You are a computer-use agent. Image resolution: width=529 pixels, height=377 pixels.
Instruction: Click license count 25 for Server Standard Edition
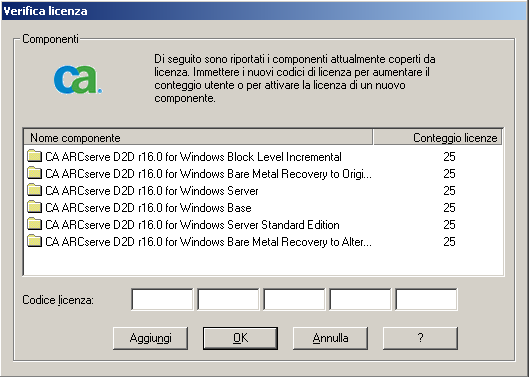click(x=449, y=224)
